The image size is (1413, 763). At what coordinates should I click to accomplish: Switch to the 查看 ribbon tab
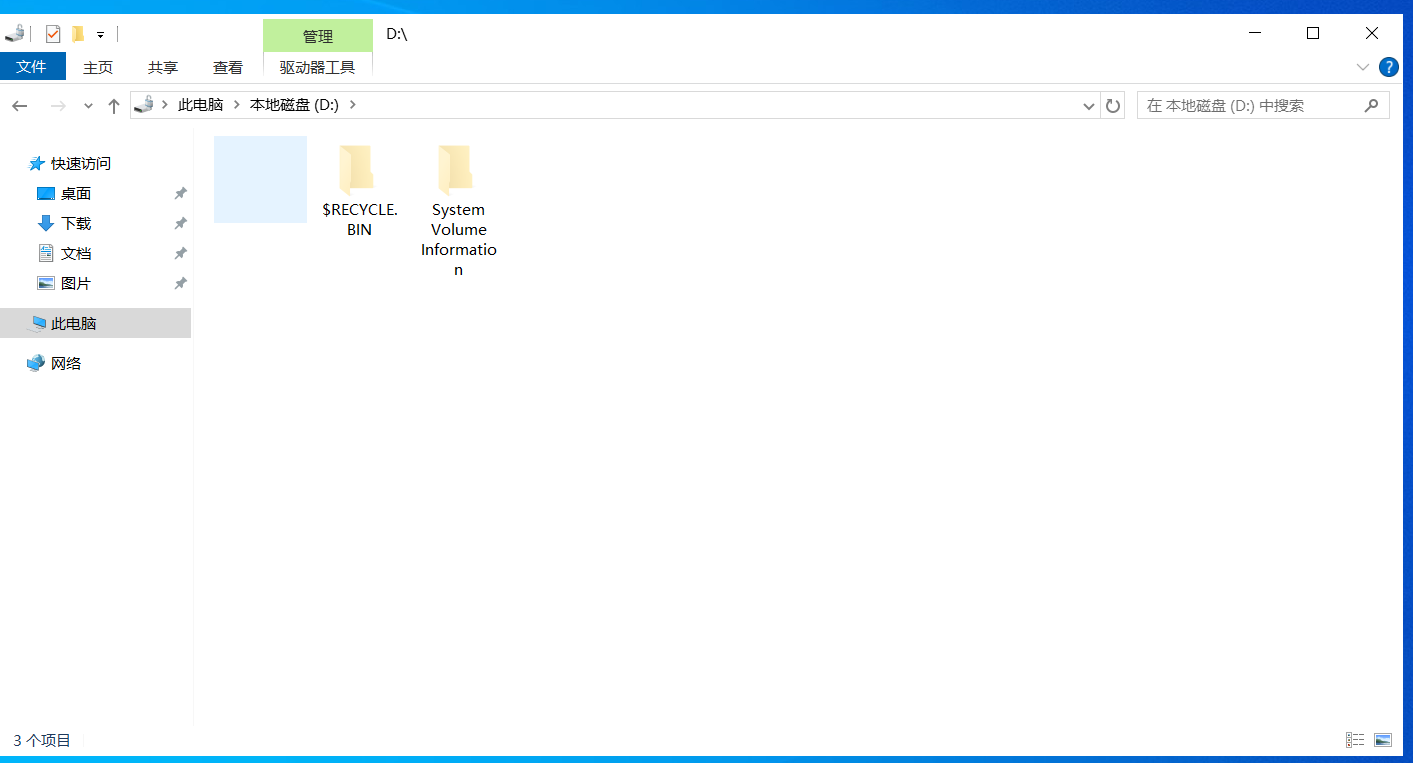point(228,67)
